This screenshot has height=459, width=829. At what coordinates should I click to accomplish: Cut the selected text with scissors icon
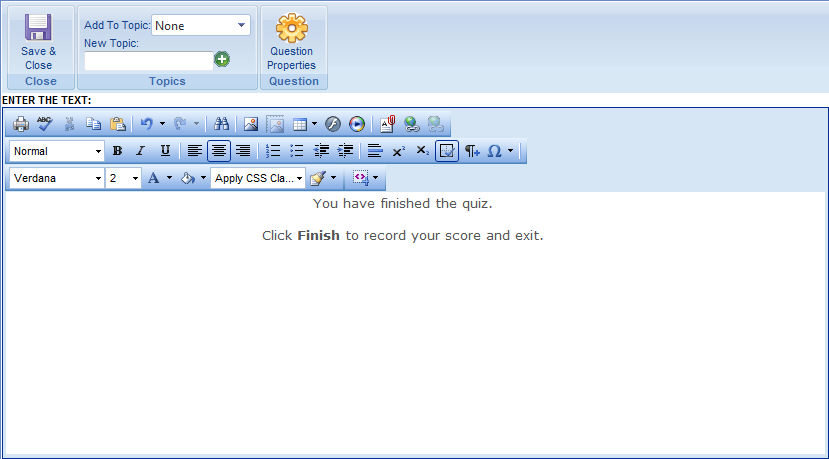click(x=69, y=124)
